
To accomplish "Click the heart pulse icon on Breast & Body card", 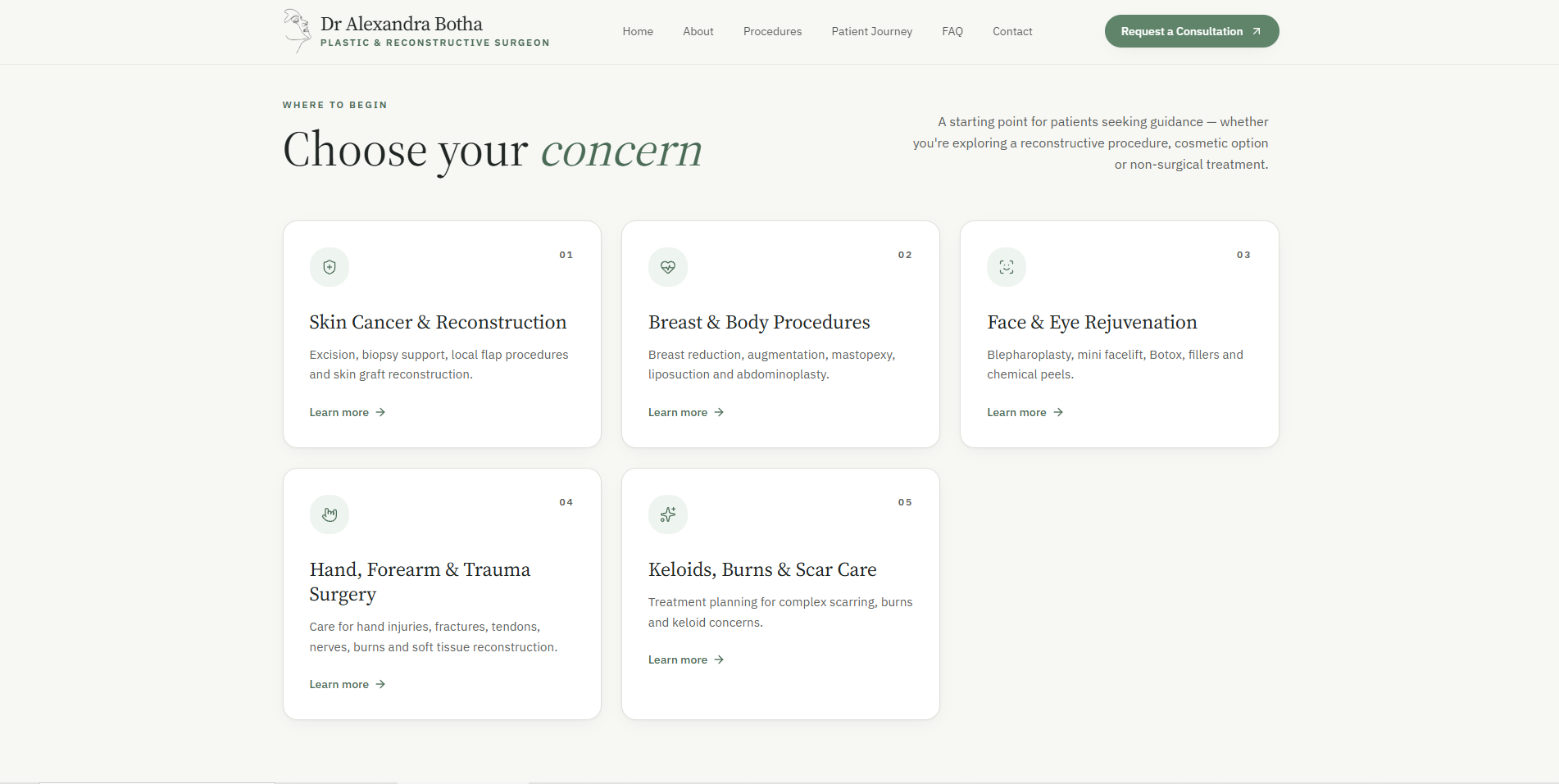I will pyautogui.click(x=668, y=267).
